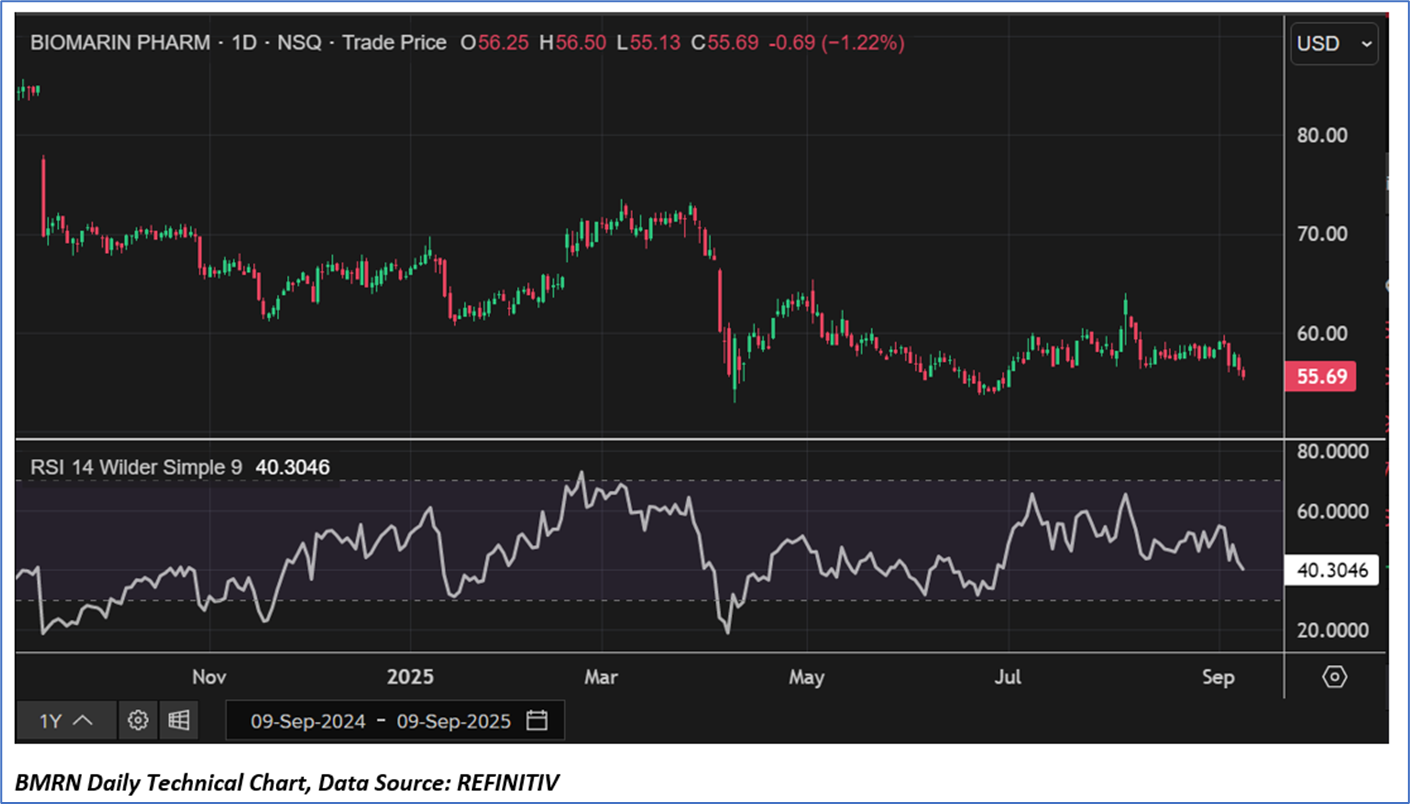Image resolution: width=1410 pixels, height=804 pixels.
Task: Click the Jul time axis label
Action: coord(1008,677)
